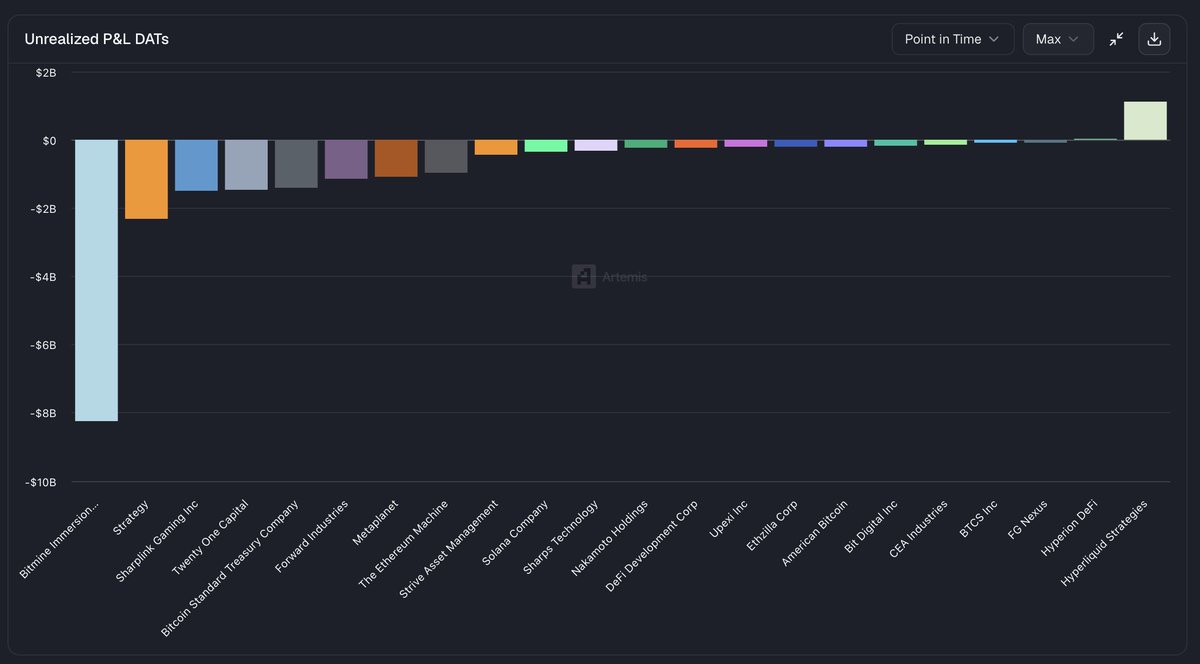This screenshot has width=1200, height=664.
Task: Click the Twenty One Capital axis label
Action: pyautogui.click(x=210, y=536)
